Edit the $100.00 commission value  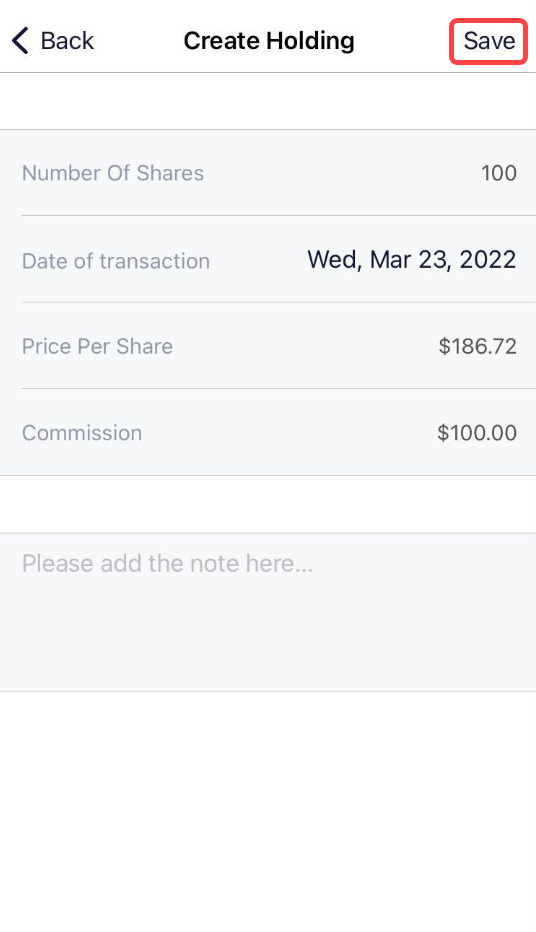click(477, 433)
